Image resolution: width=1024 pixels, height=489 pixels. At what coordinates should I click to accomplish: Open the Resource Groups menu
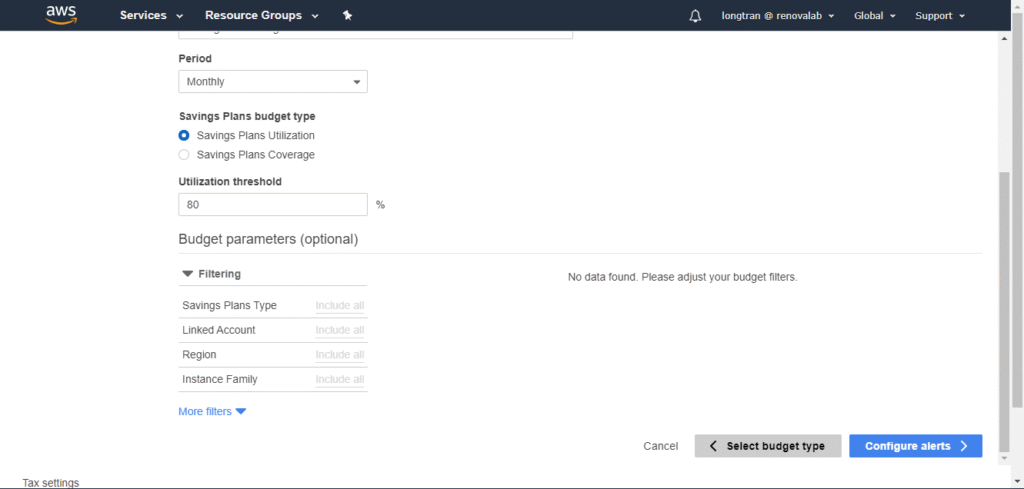coord(262,15)
